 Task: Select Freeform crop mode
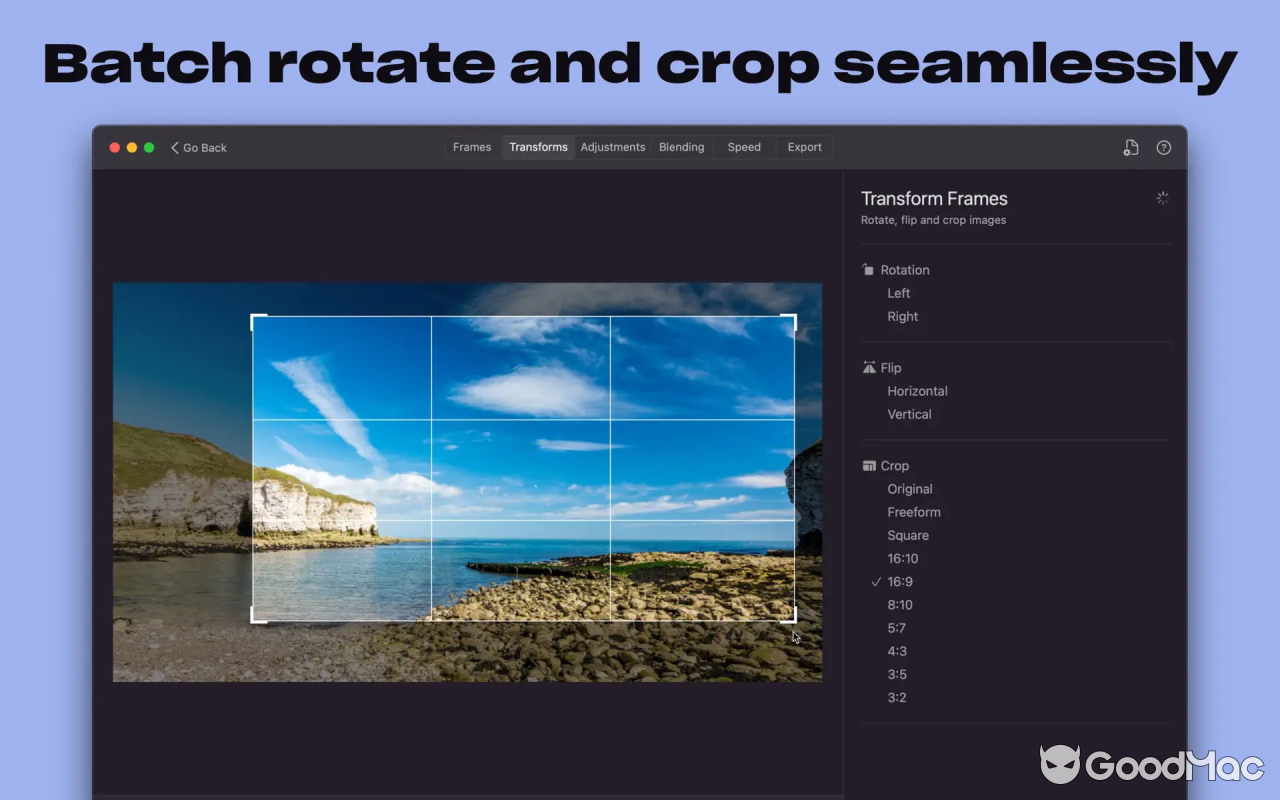click(914, 512)
